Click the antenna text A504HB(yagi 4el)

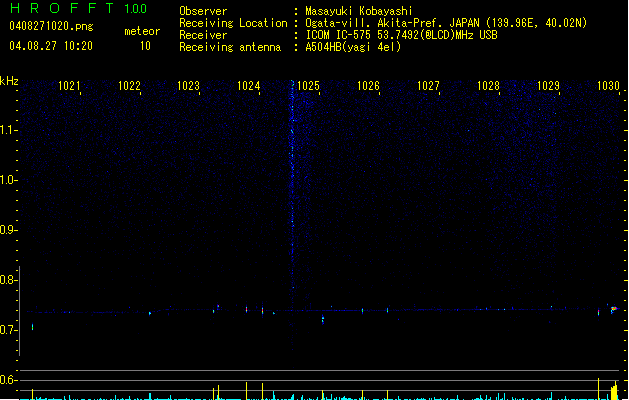click(353, 47)
